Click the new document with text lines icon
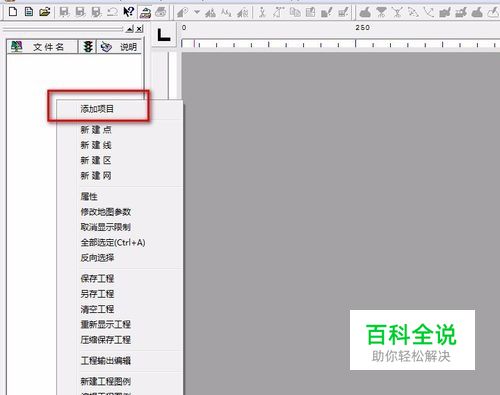The image size is (500, 395). 29,12
